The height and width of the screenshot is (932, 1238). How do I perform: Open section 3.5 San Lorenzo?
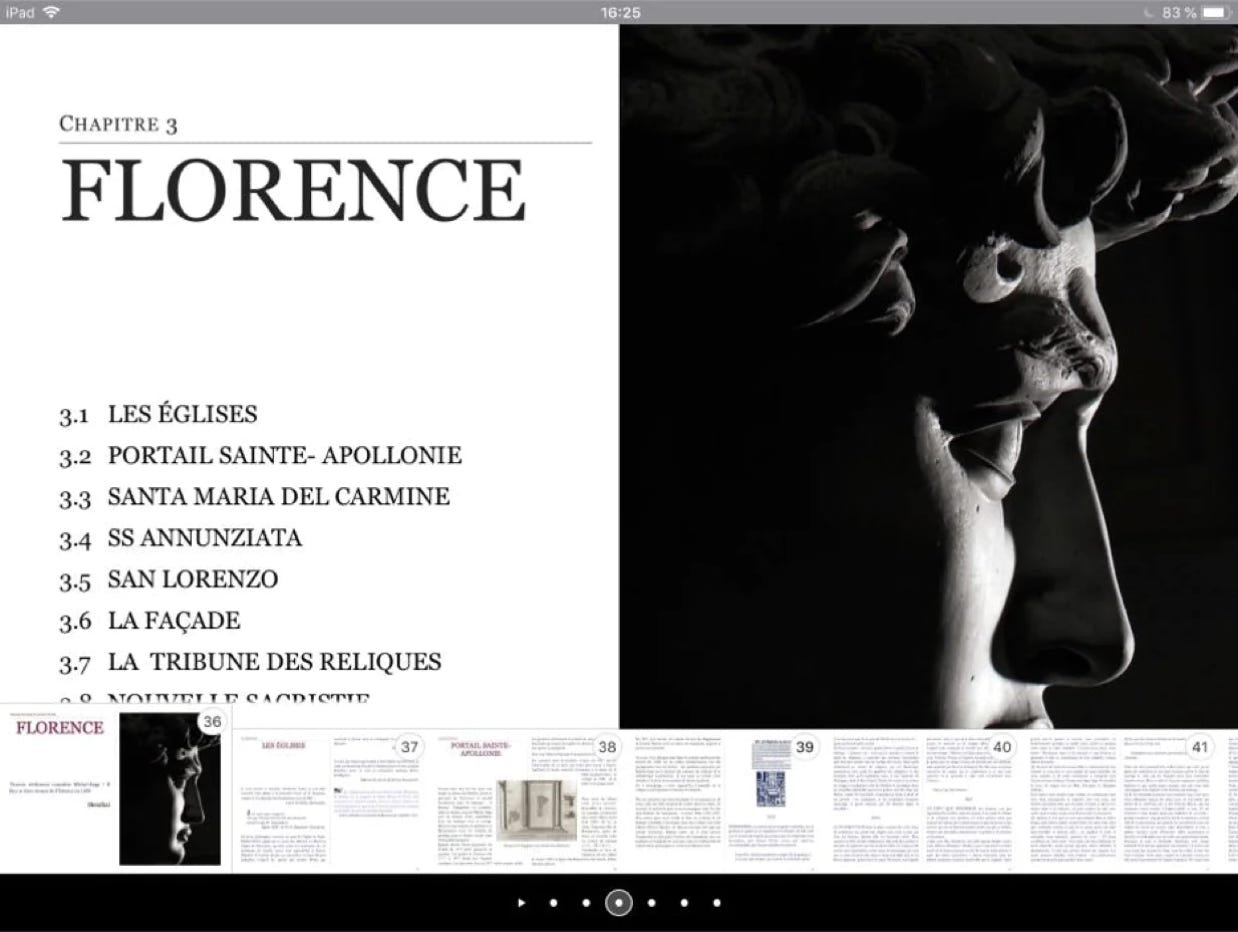pos(192,580)
